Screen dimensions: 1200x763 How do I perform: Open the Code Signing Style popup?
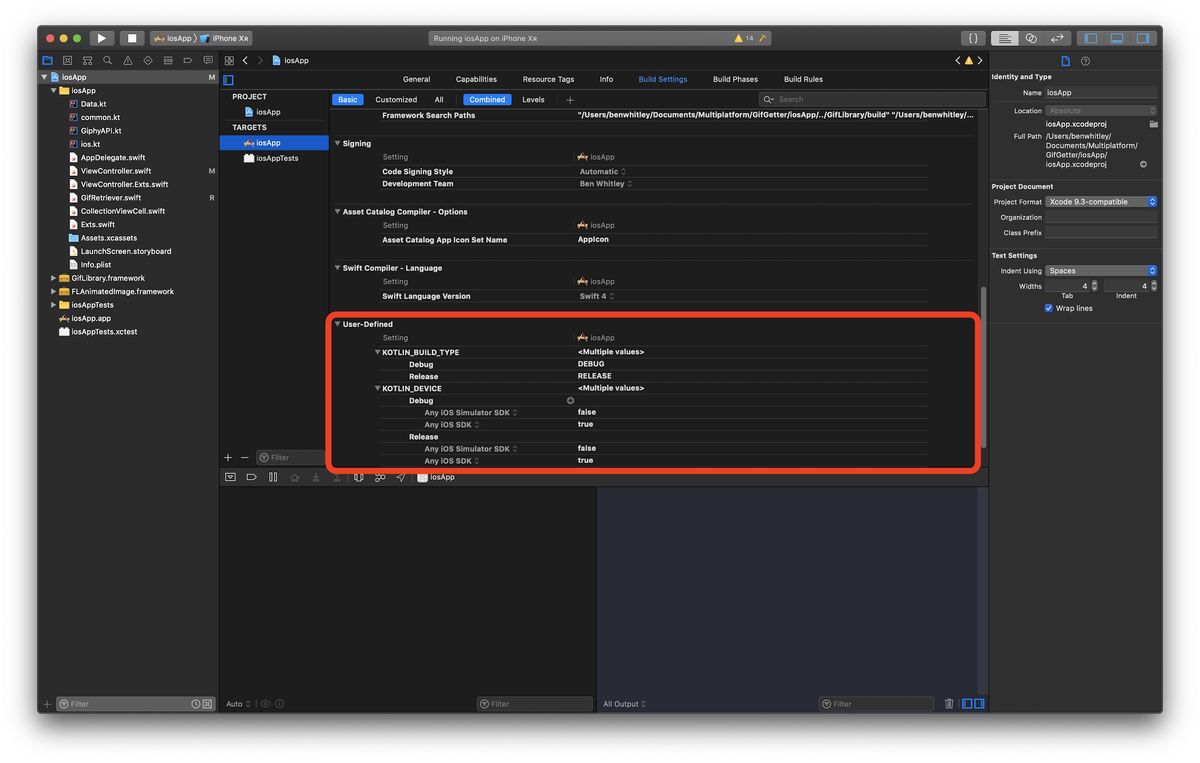[603, 171]
